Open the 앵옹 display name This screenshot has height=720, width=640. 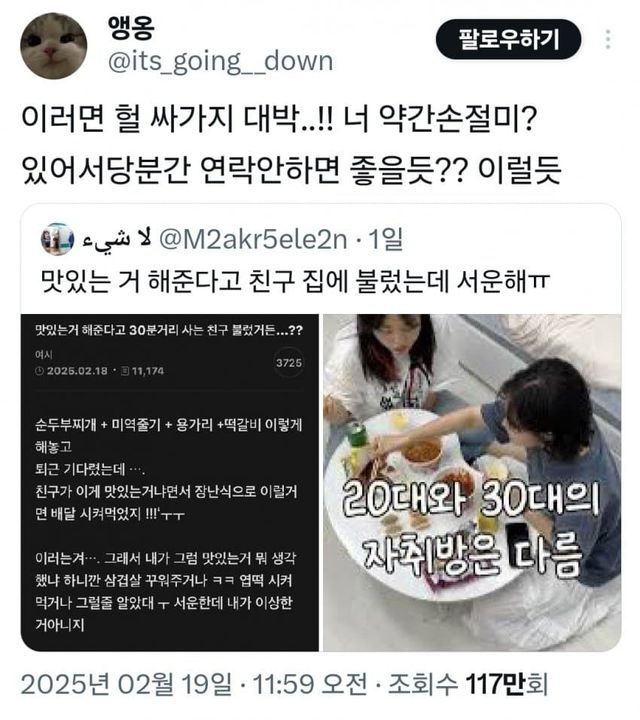coord(131,28)
